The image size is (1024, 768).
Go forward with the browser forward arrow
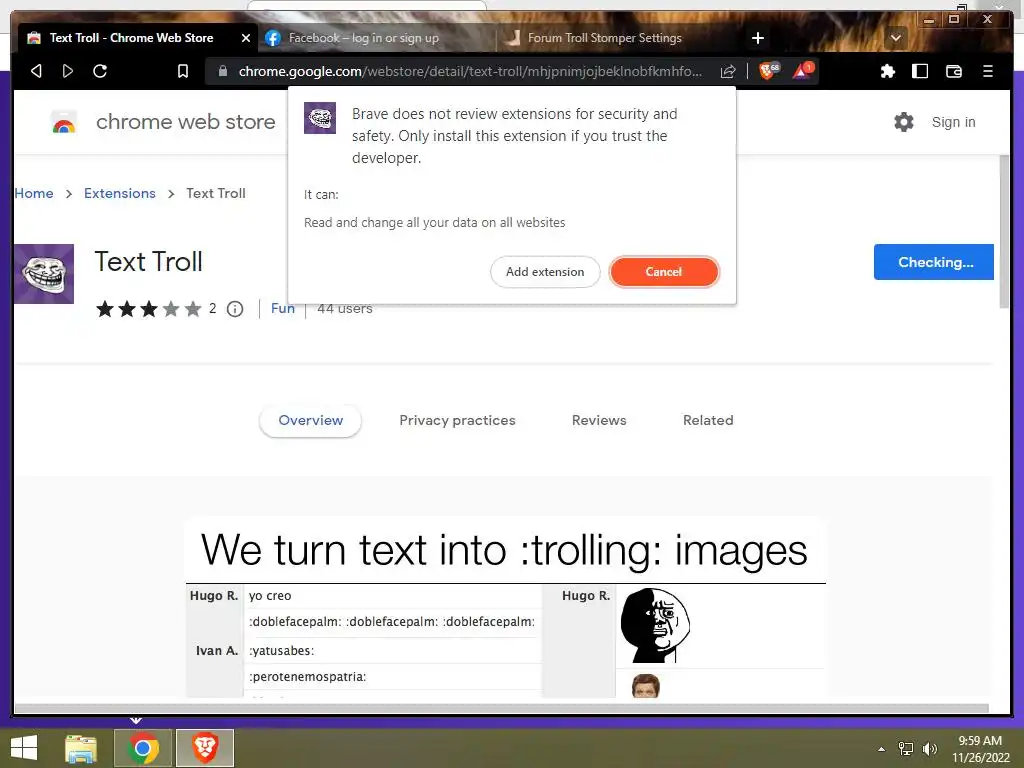tap(68, 71)
